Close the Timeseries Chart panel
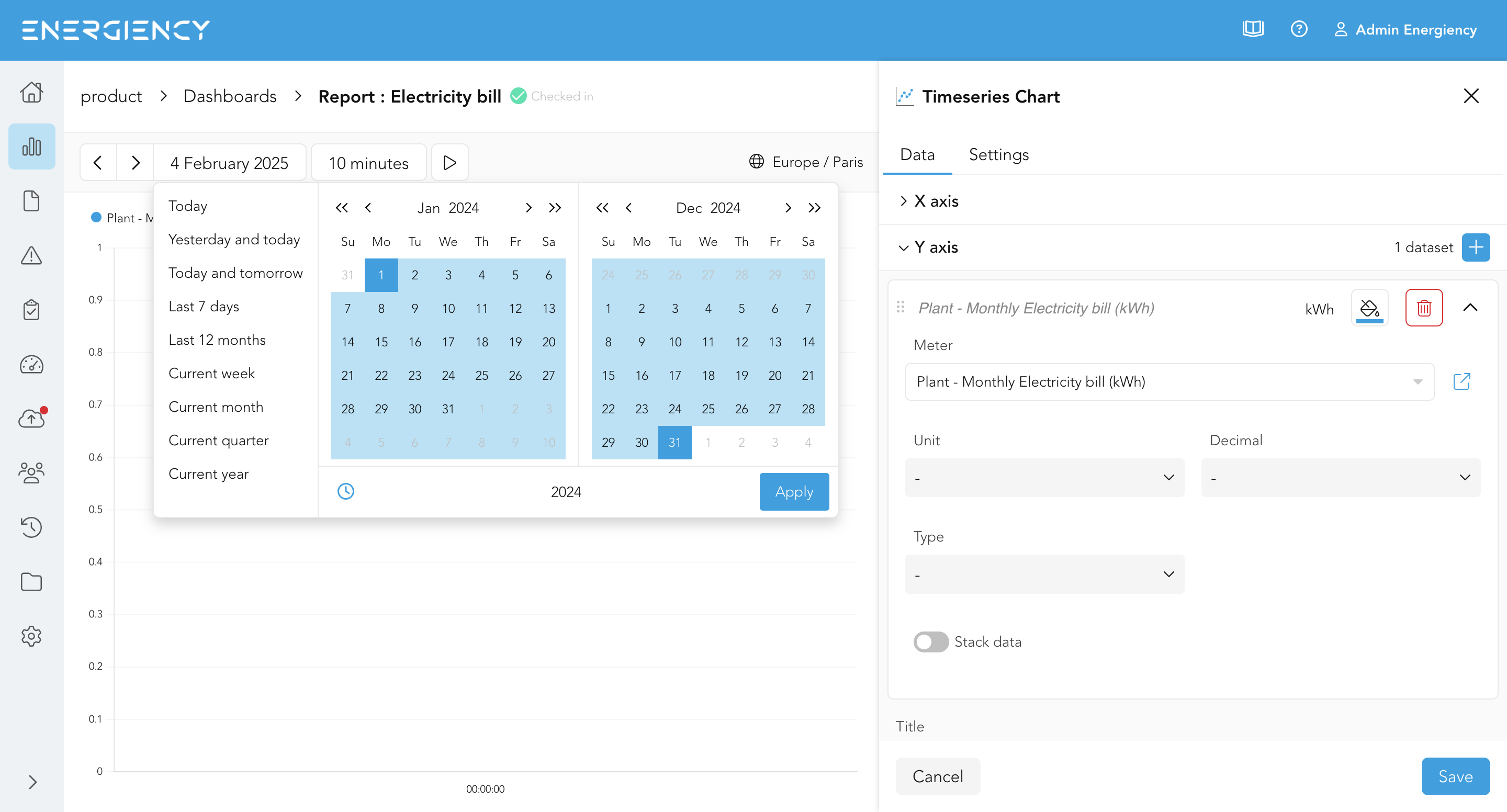1507x812 pixels. click(1471, 96)
